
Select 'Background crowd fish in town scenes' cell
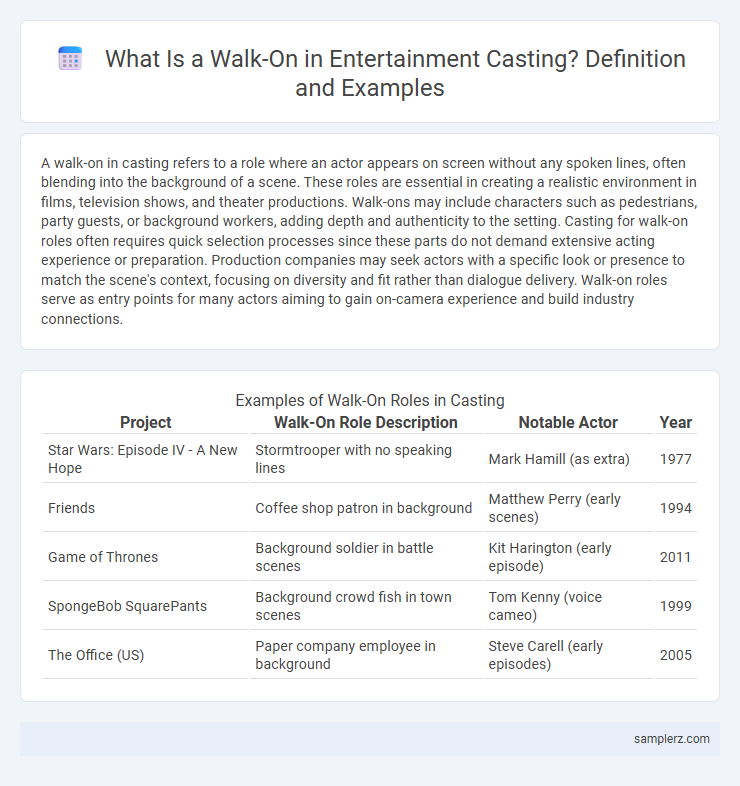point(366,606)
